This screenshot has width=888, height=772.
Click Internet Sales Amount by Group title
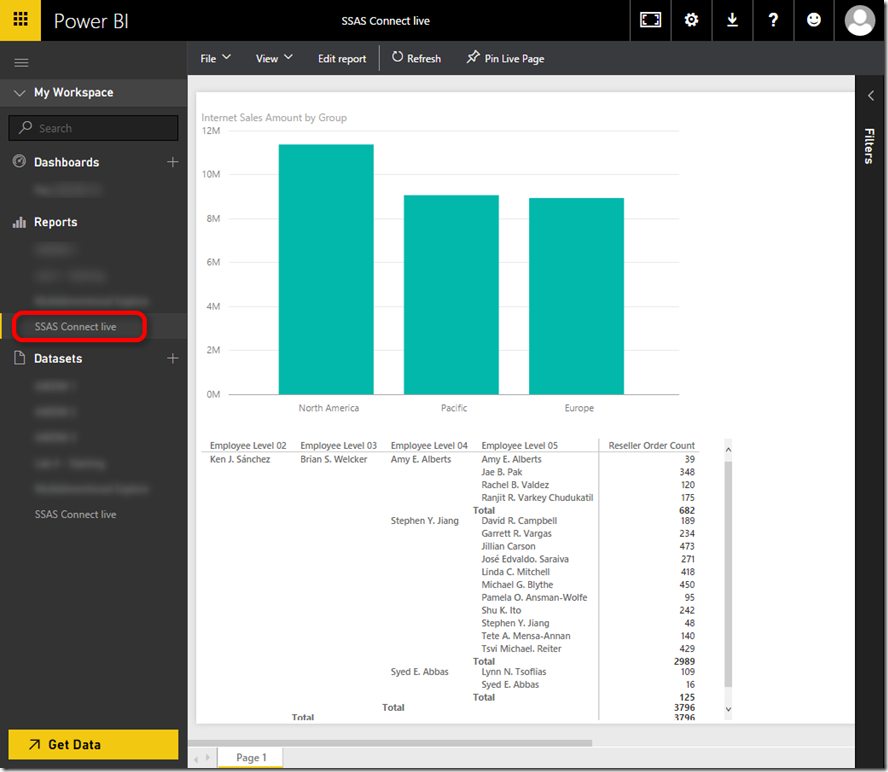[x=274, y=117]
